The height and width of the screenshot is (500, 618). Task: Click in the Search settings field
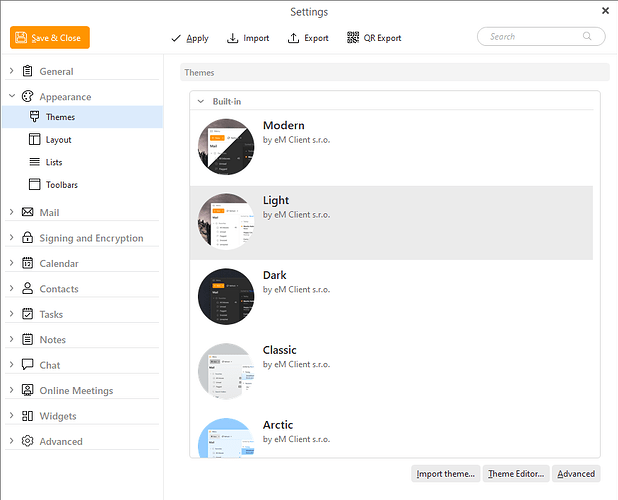point(541,36)
